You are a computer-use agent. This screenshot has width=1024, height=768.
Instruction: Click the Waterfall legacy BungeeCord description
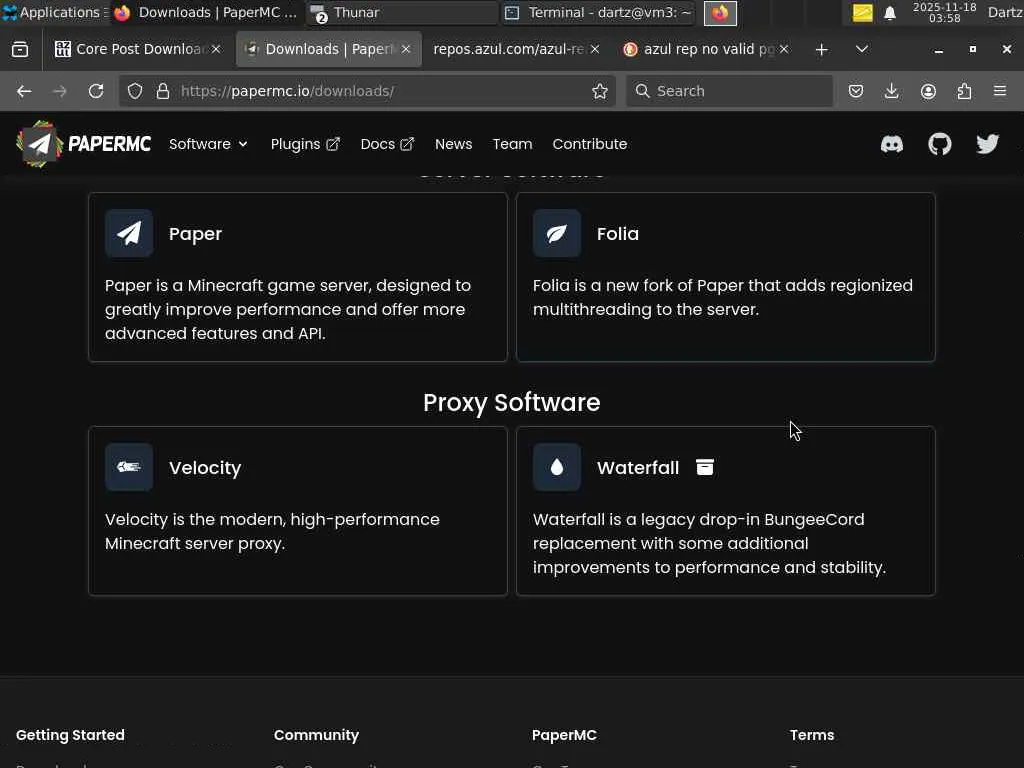709,543
